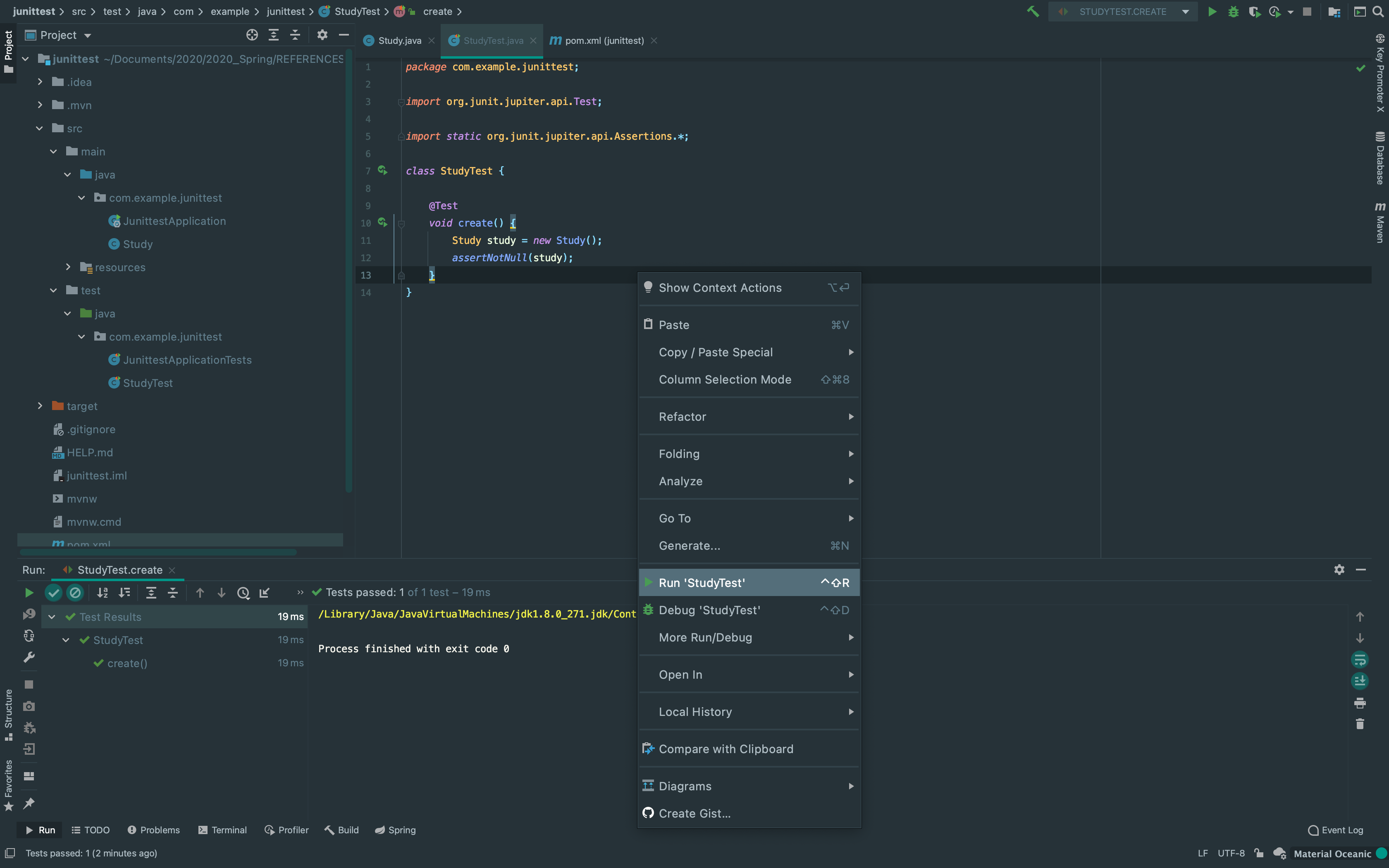Click run gutter icon beside create method

click(x=382, y=223)
